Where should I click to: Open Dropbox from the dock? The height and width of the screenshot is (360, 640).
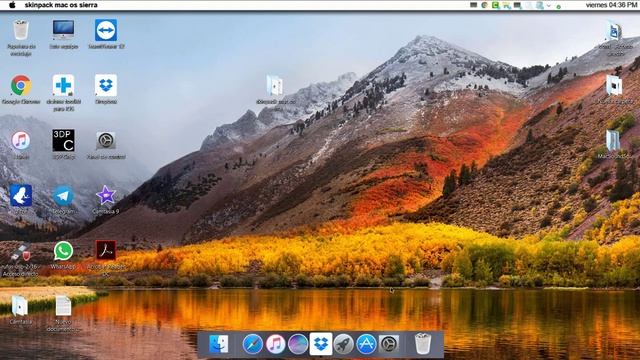(321, 344)
